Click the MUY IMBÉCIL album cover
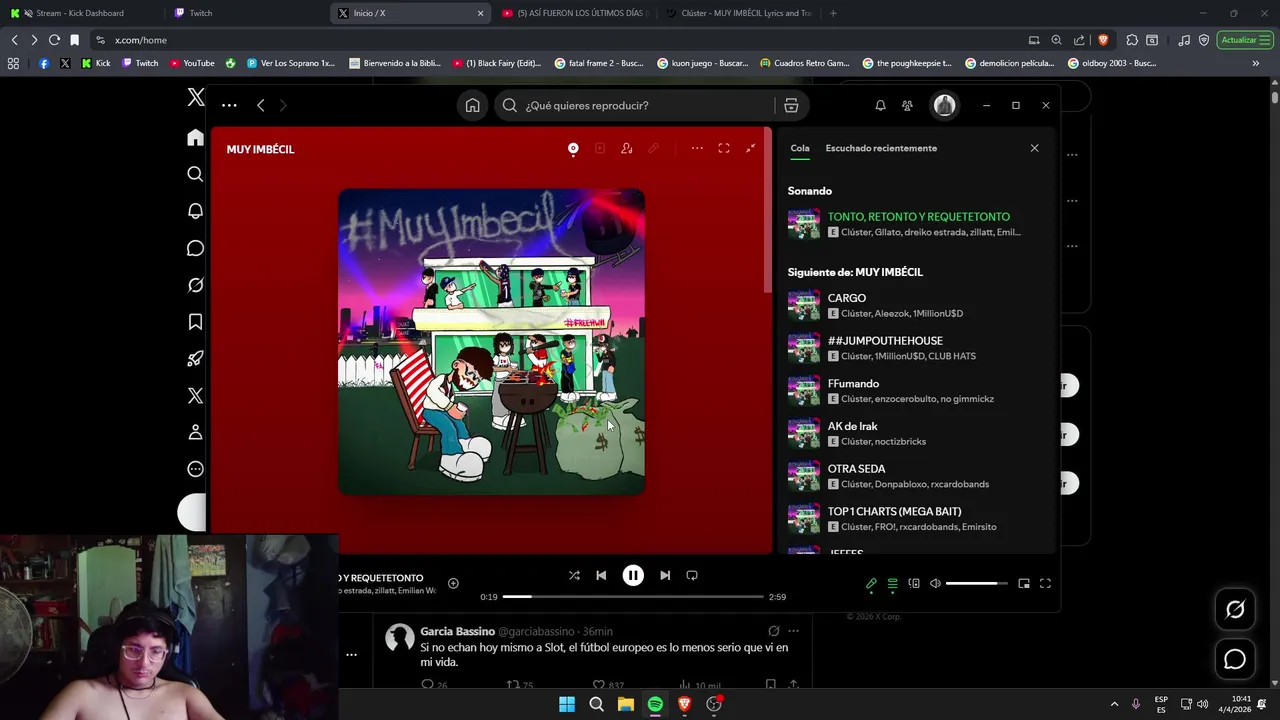The height and width of the screenshot is (720, 1280). tap(491, 341)
